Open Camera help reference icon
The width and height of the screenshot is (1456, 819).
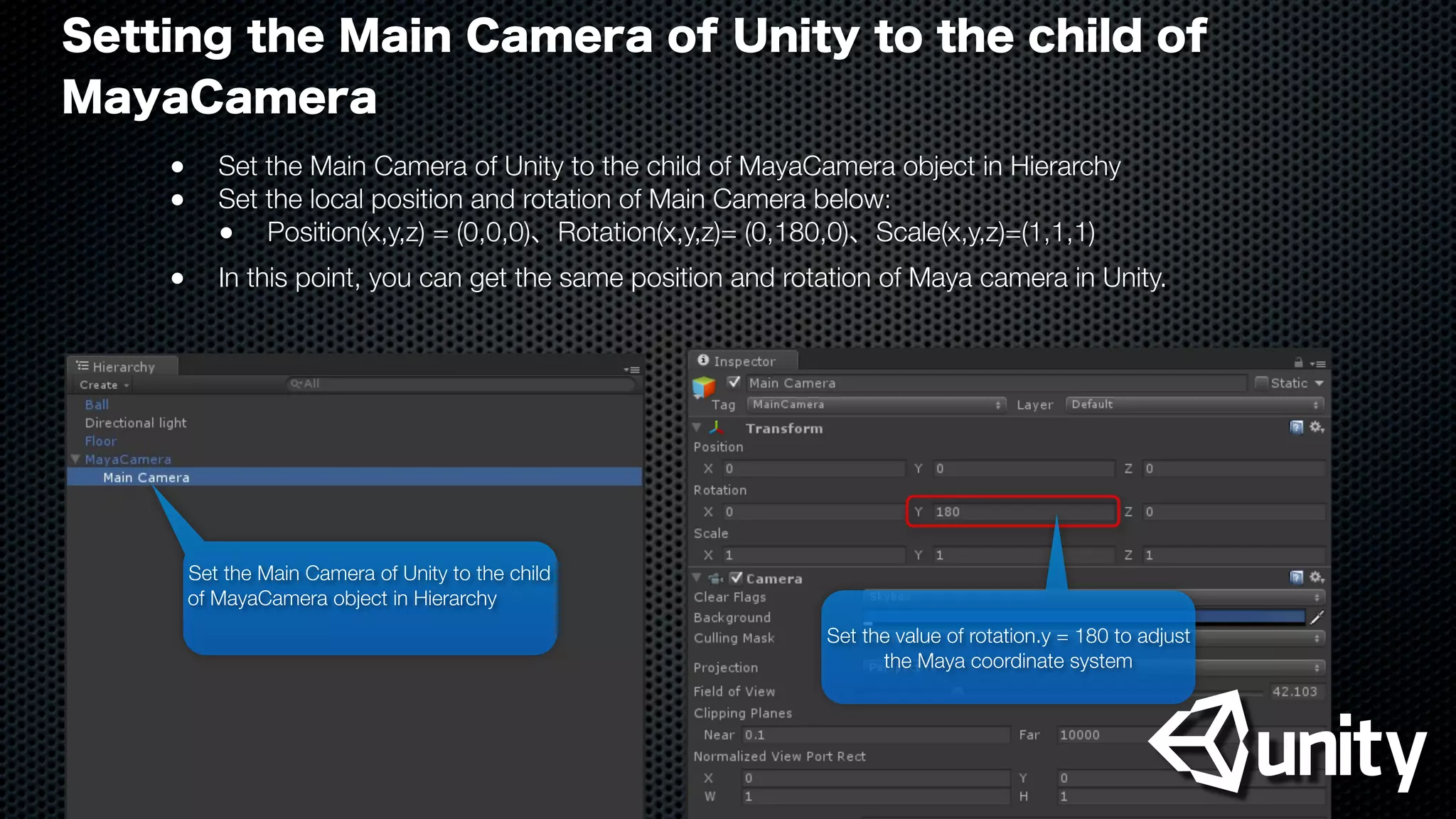(x=1296, y=577)
